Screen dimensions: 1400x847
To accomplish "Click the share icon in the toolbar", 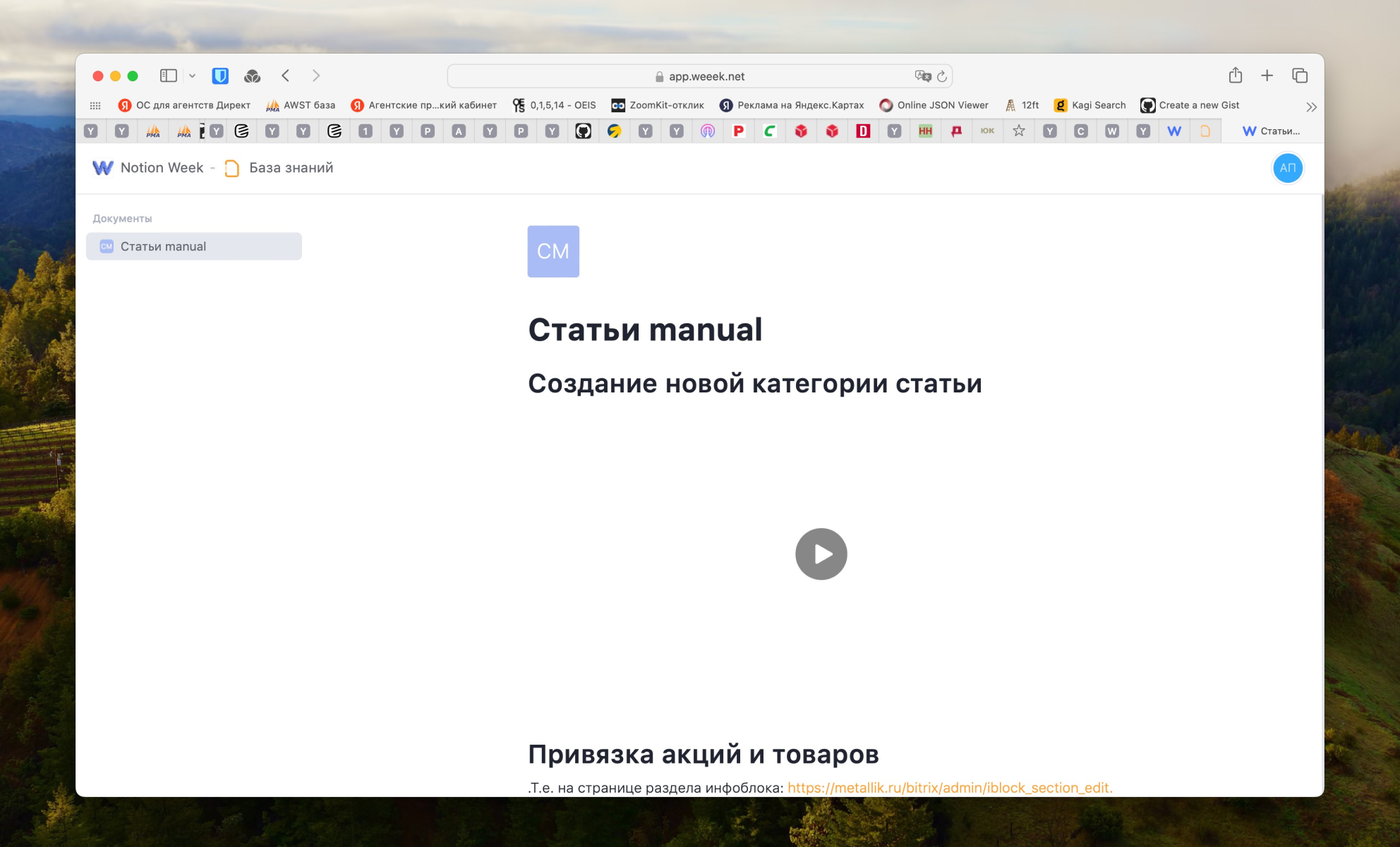I will (1236, 75).
